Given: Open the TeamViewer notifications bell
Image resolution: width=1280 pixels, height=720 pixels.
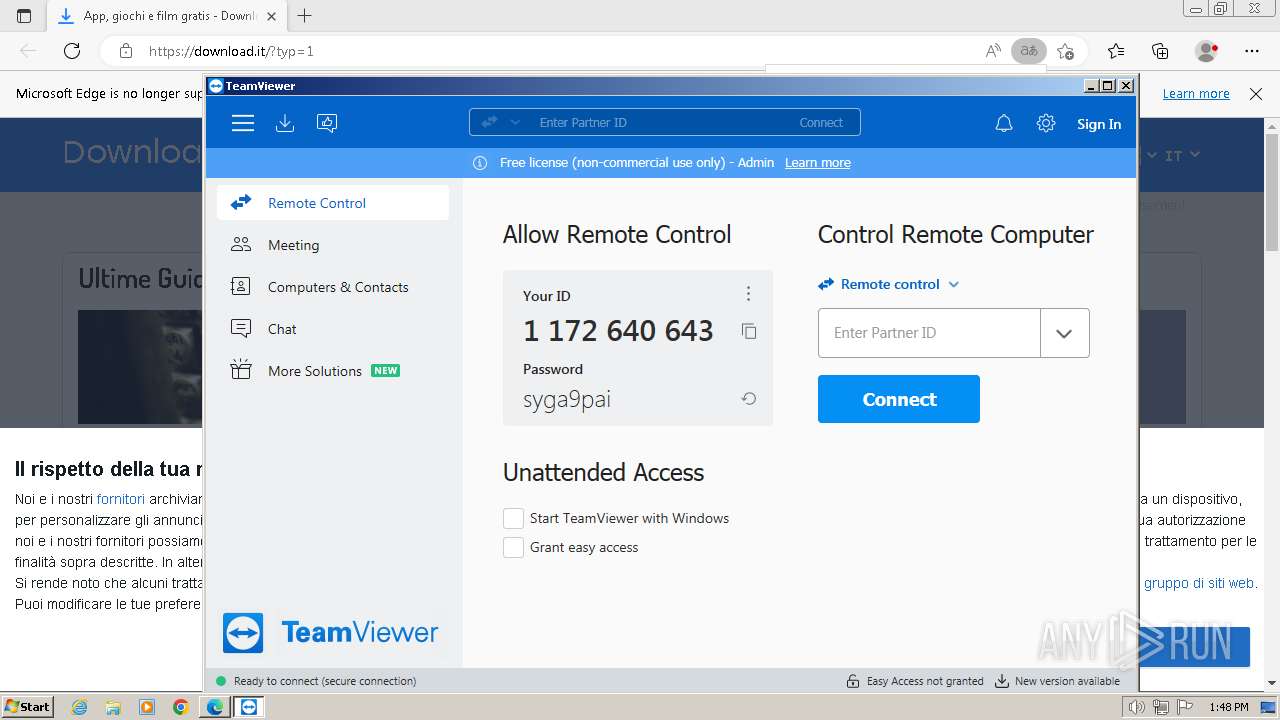Looking at the screenshot, I should tap(1004, 123).
